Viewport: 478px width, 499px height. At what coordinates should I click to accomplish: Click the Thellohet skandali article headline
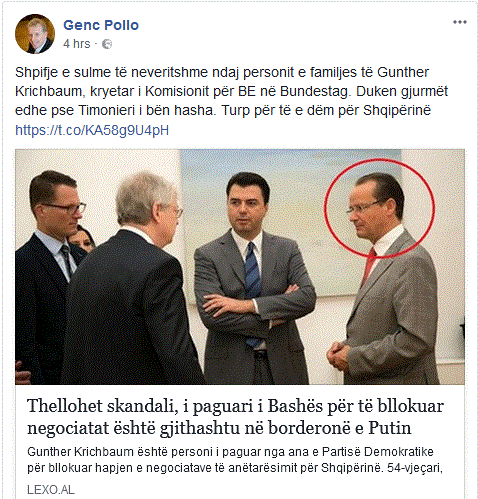coord(235,417)
